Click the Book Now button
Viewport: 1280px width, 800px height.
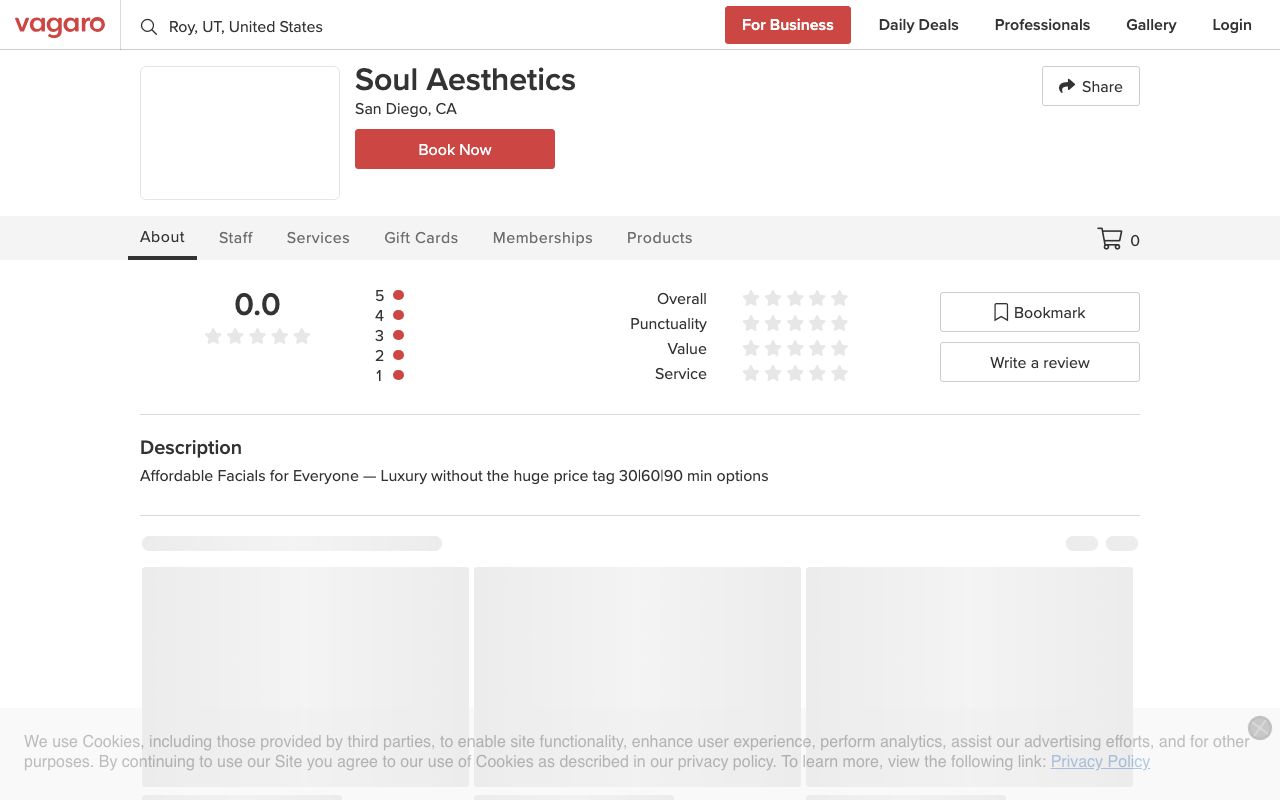(454, 149)
